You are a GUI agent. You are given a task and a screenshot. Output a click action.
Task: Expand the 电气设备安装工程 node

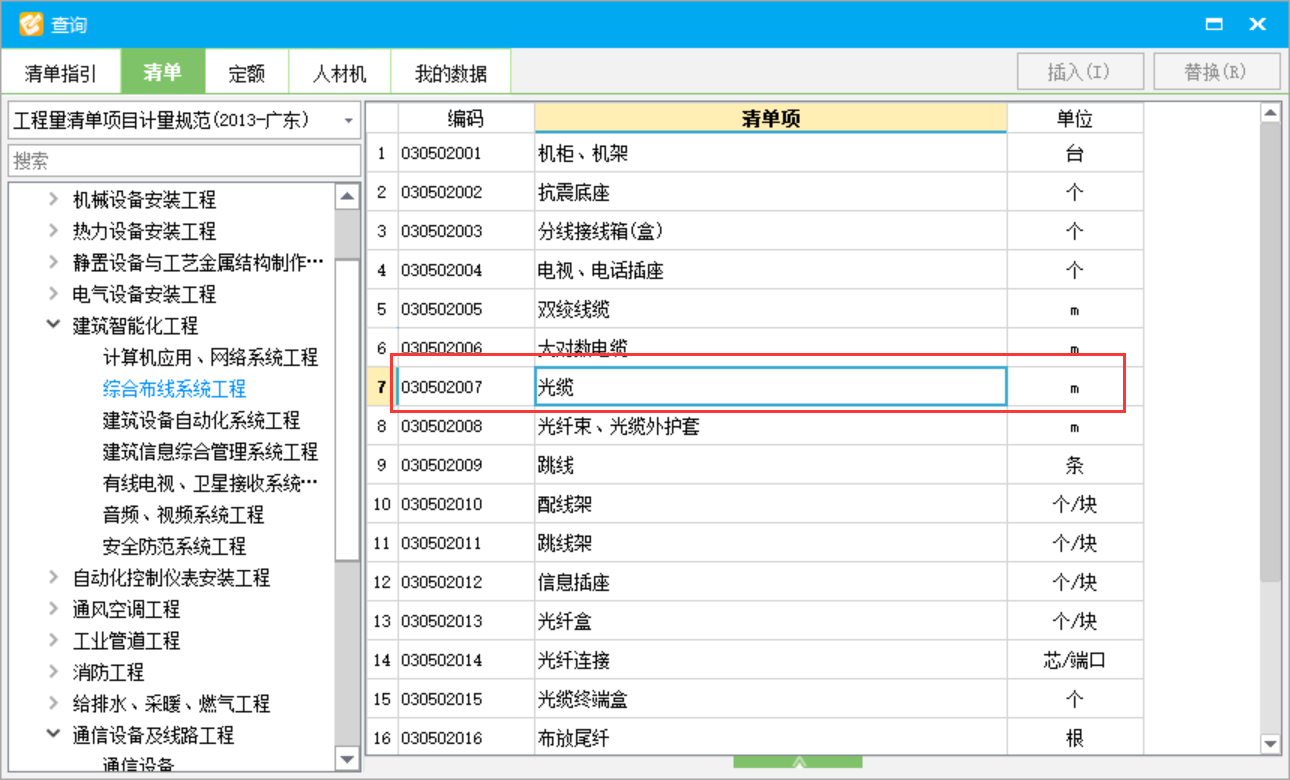point(53,294)
